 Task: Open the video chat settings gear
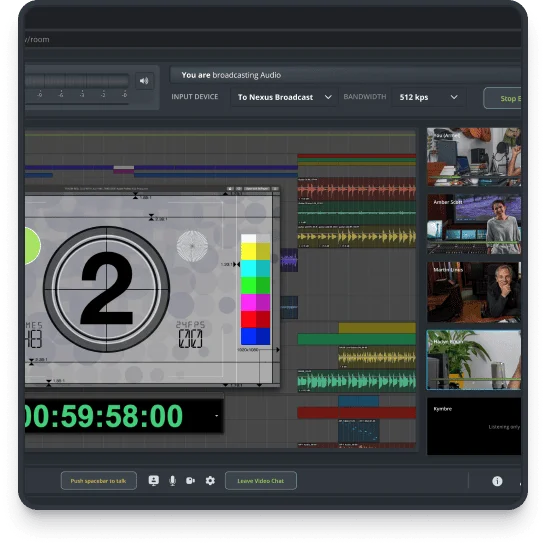coord(210,481)
